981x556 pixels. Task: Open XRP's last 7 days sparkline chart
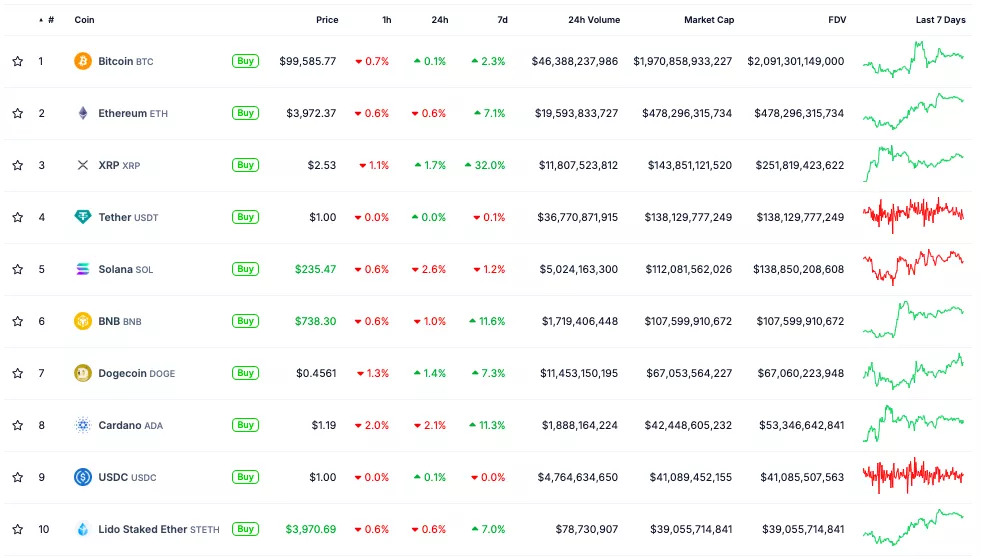[x=913, y=165]
